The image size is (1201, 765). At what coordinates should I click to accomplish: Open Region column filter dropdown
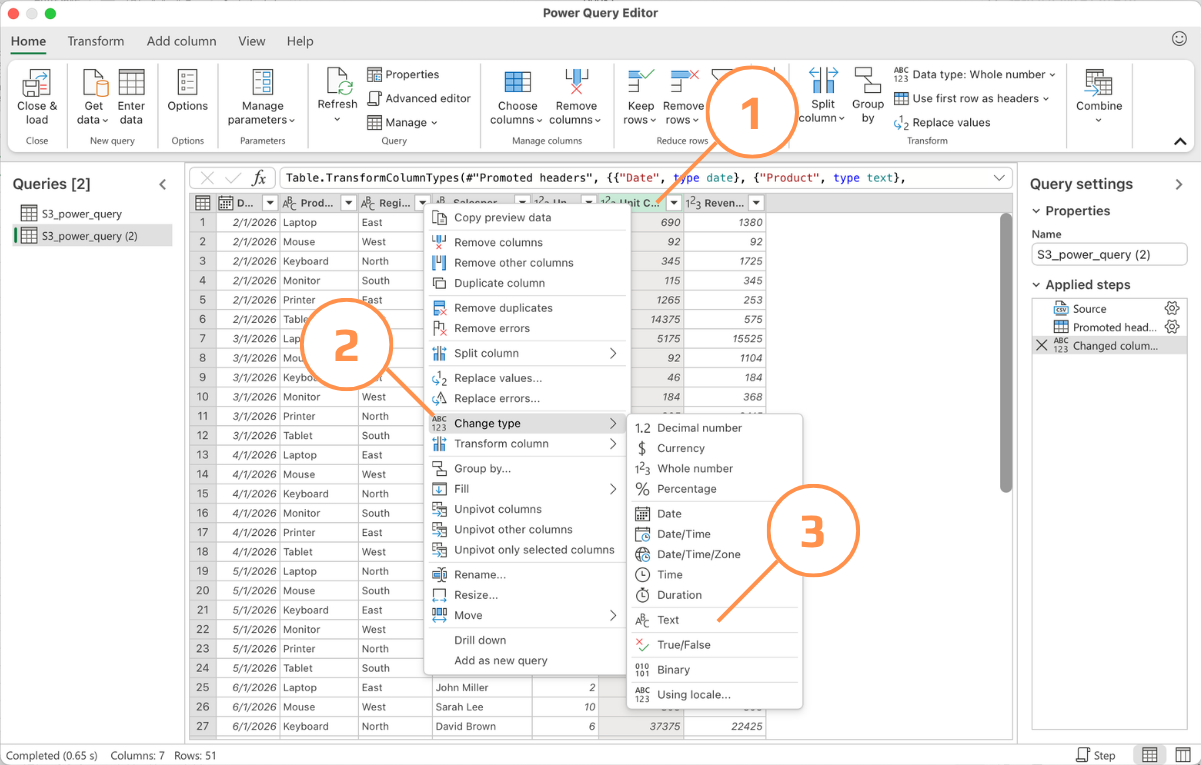pos(422,203)
